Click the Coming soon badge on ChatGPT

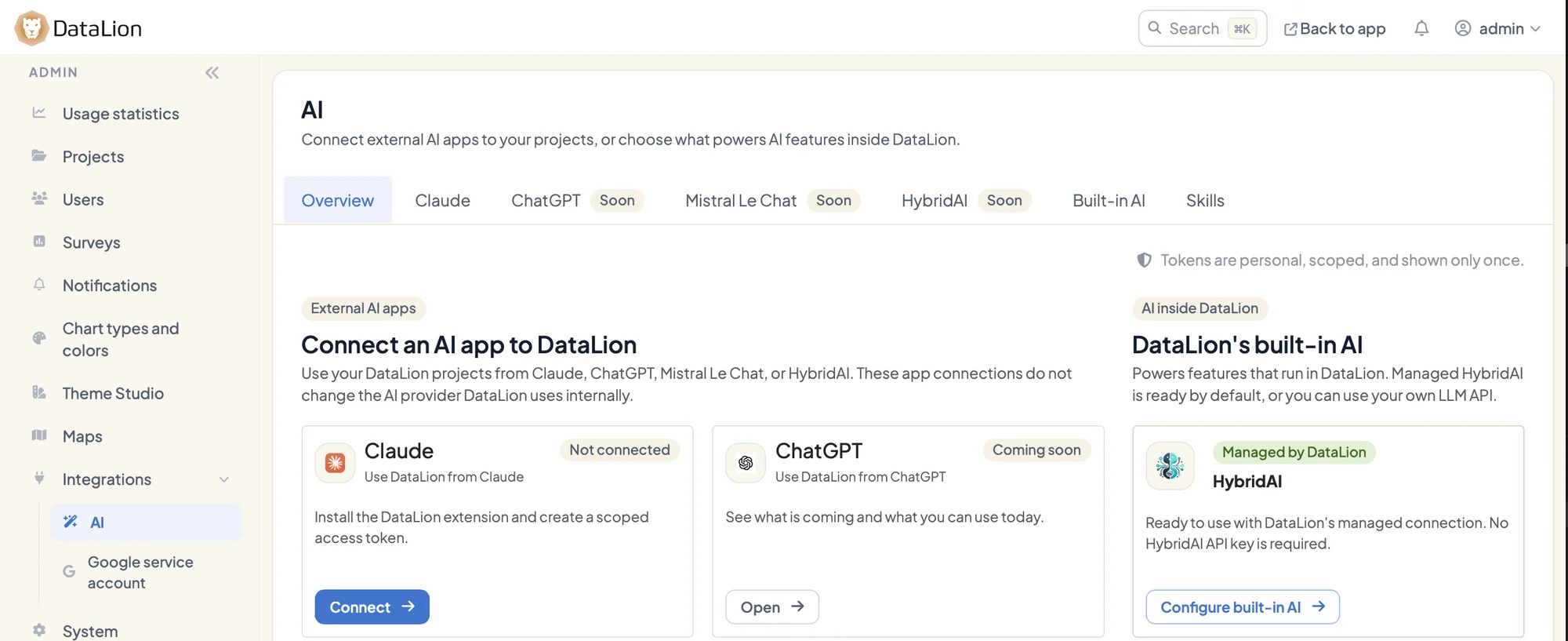click(1036, 450)
